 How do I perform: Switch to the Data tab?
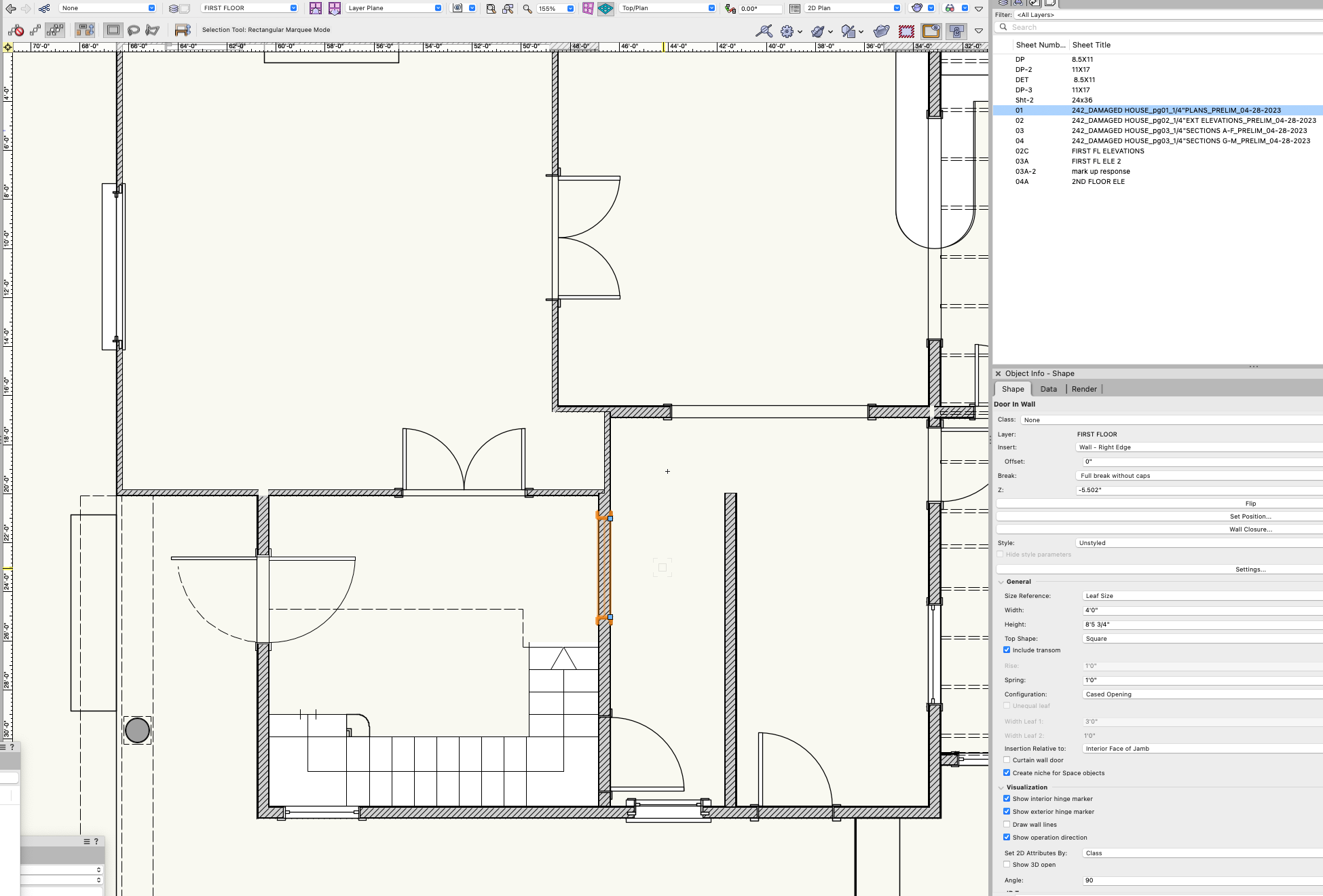coord(1048,390)
